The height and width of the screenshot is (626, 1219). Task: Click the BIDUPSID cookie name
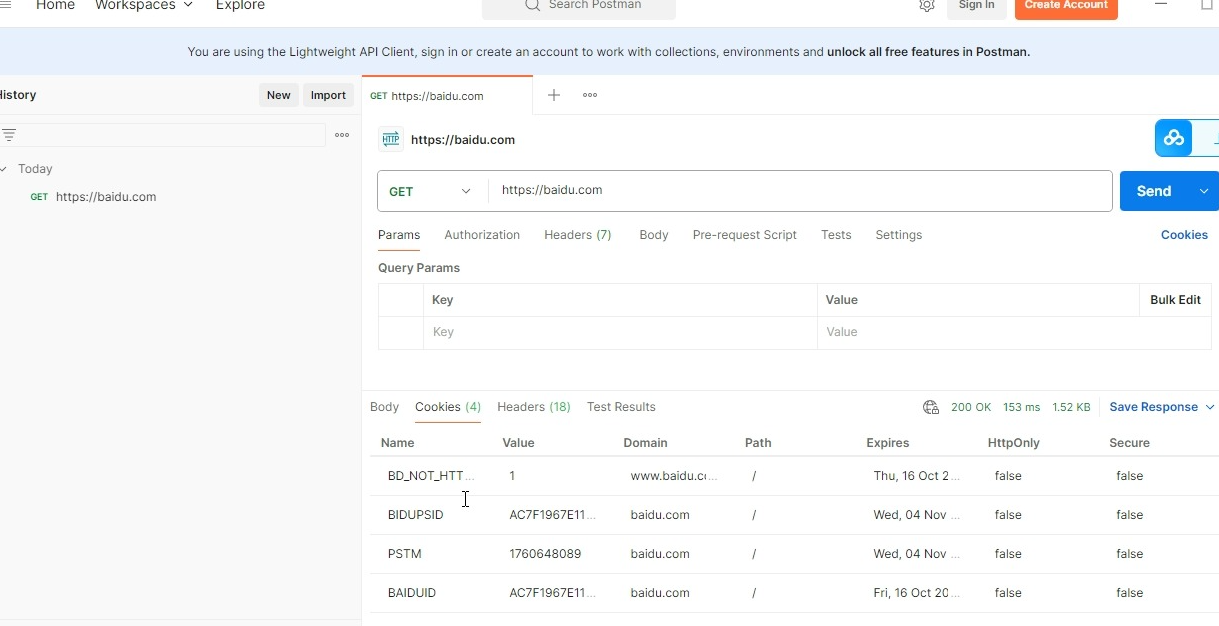point(415,515)
